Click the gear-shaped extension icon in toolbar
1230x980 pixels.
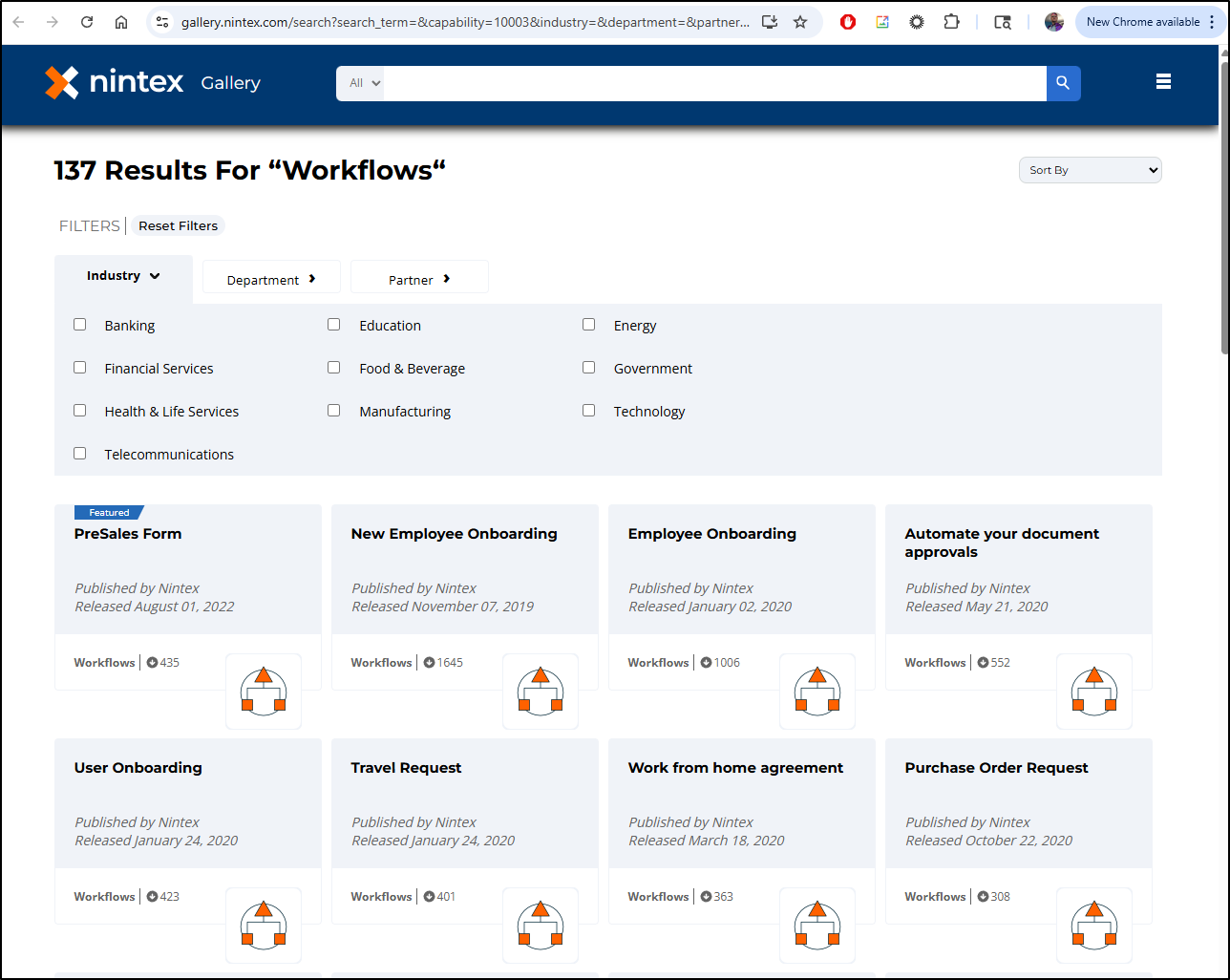click(917, 22)
